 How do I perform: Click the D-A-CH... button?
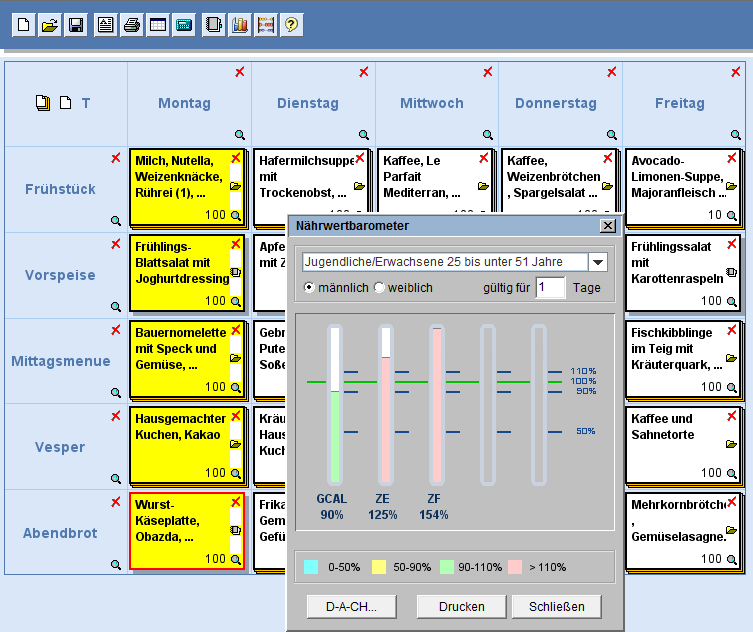(351, 606)
